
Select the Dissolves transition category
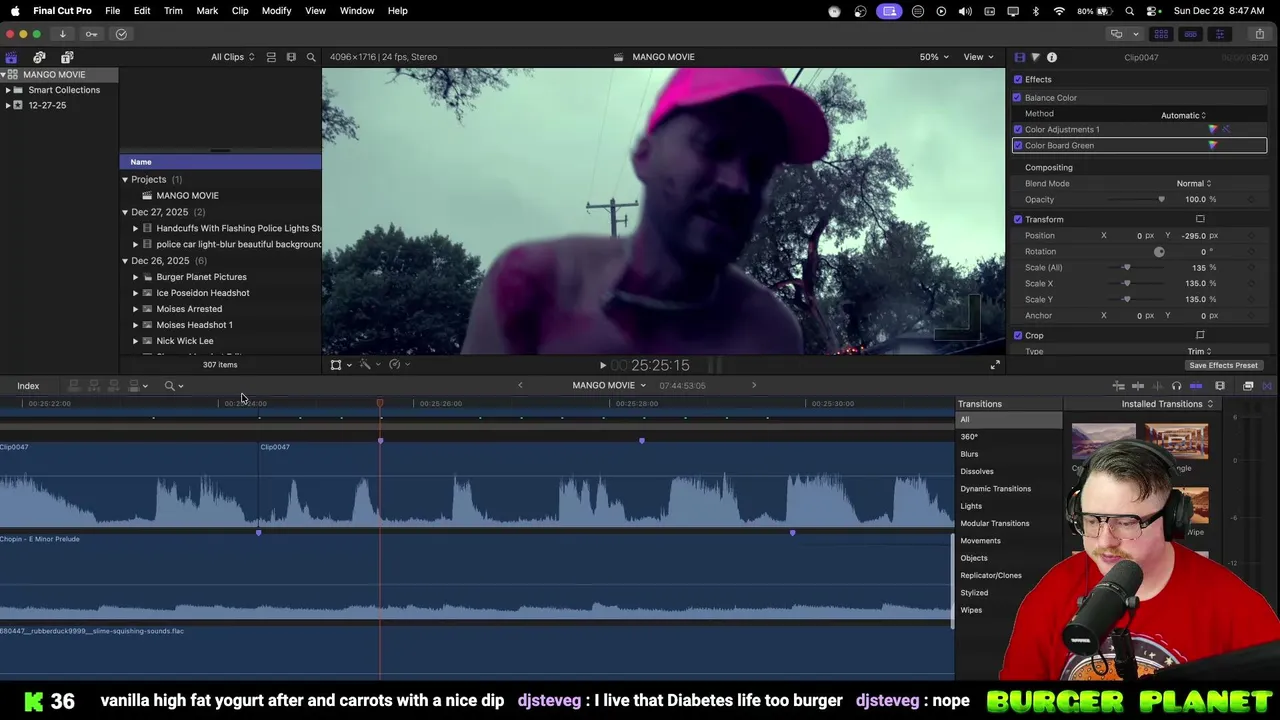(977, 471)
